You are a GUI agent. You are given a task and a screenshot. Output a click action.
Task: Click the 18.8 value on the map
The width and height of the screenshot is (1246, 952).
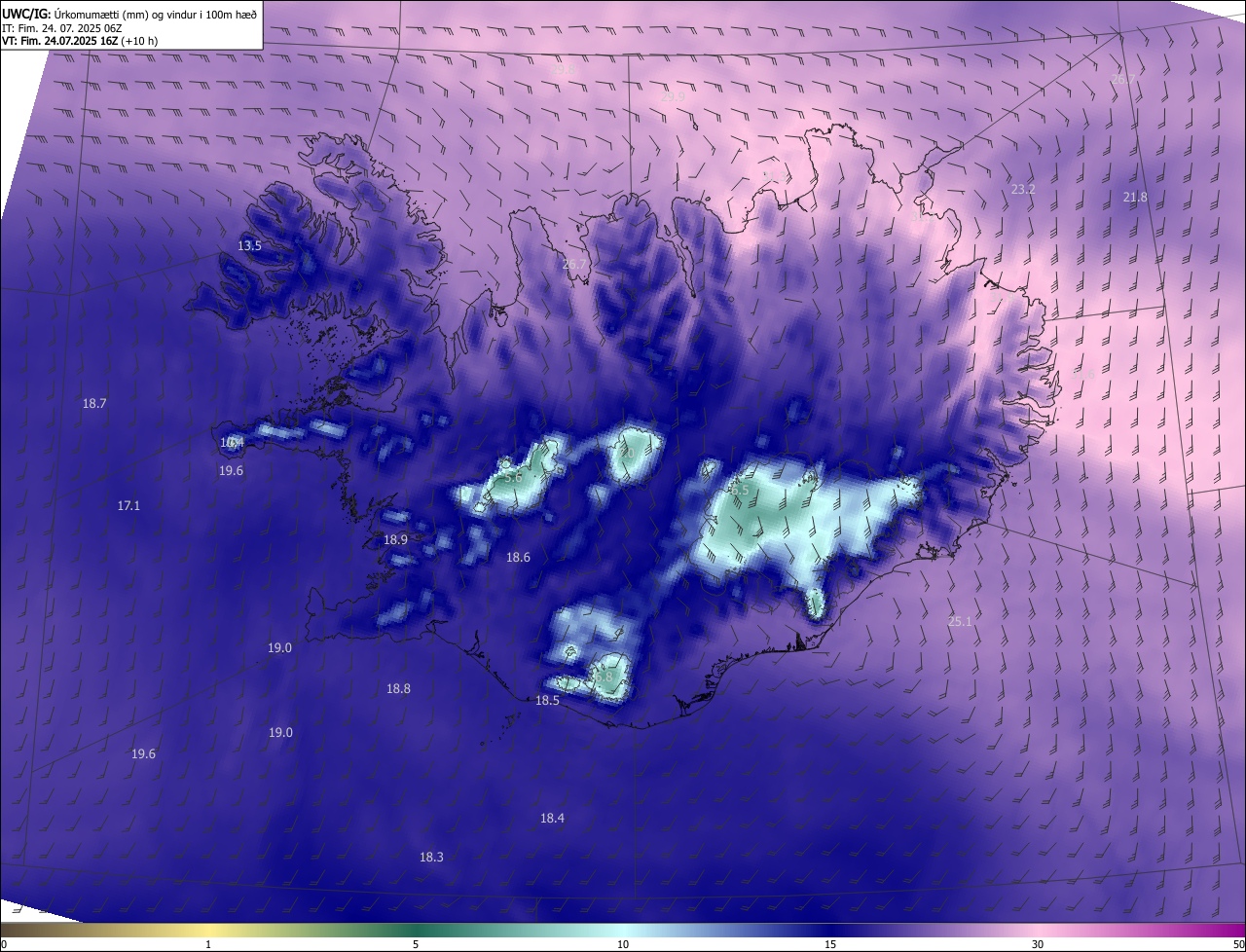tap(398, 688)
